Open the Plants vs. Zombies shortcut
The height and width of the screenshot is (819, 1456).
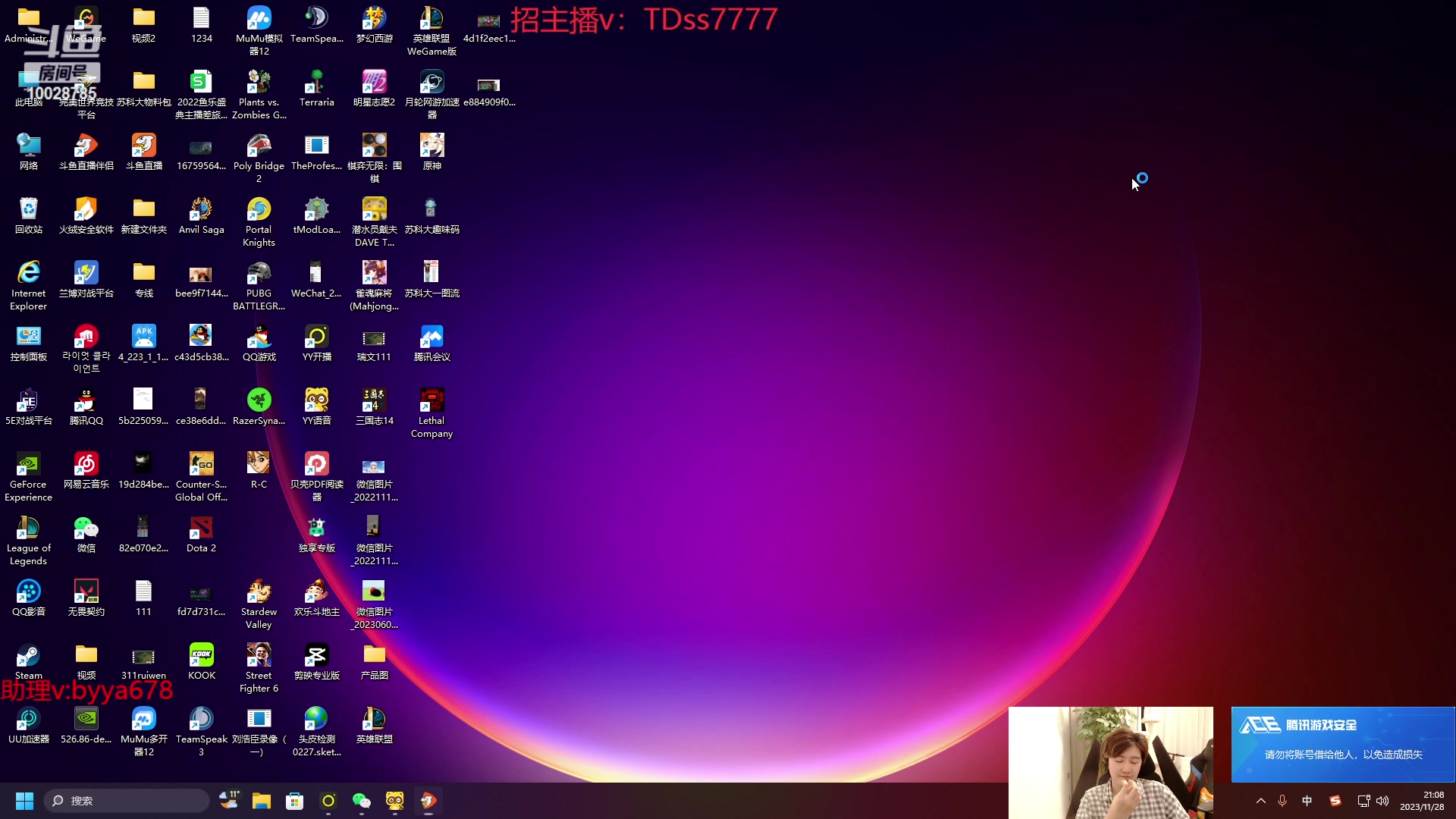coord(259,94)
